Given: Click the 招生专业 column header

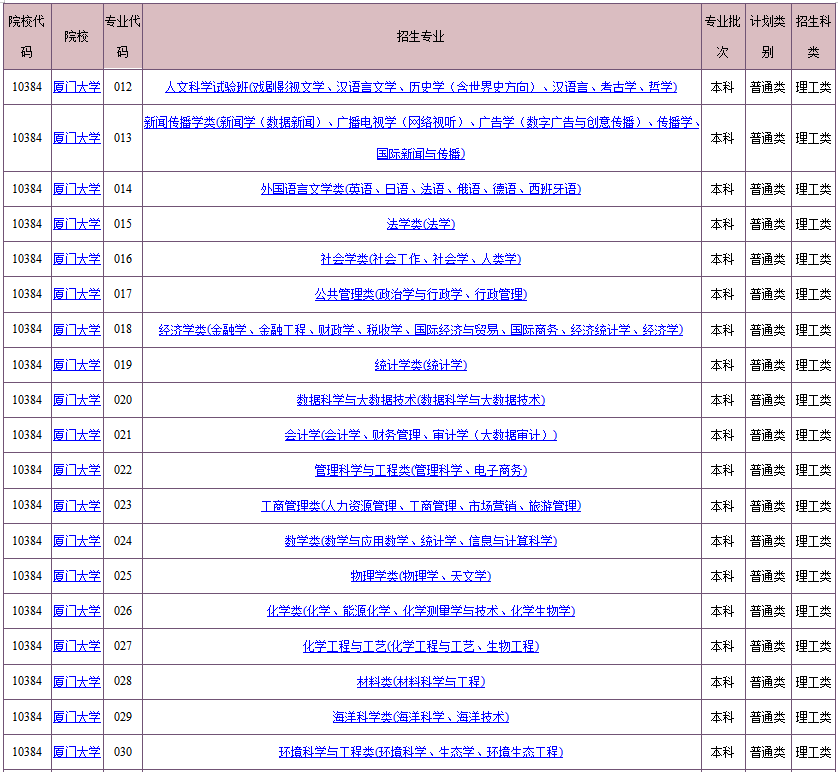Looking at the screenshot, I should [x=422, y=36].
